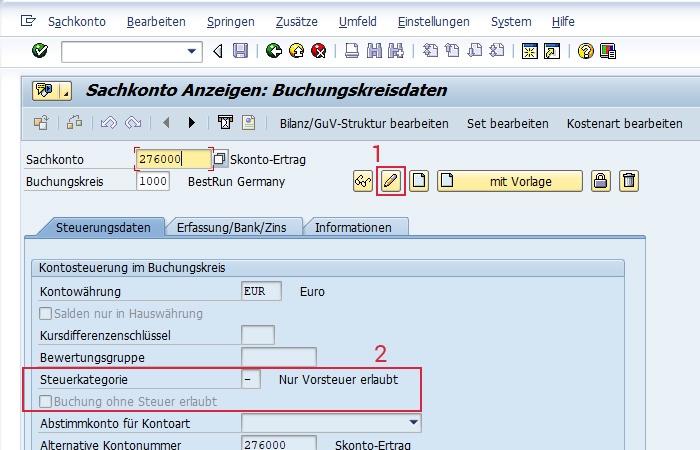This screenshot has height=450, width=700.
Task: Click the Find binoculars icon
Action: (374, 51)
